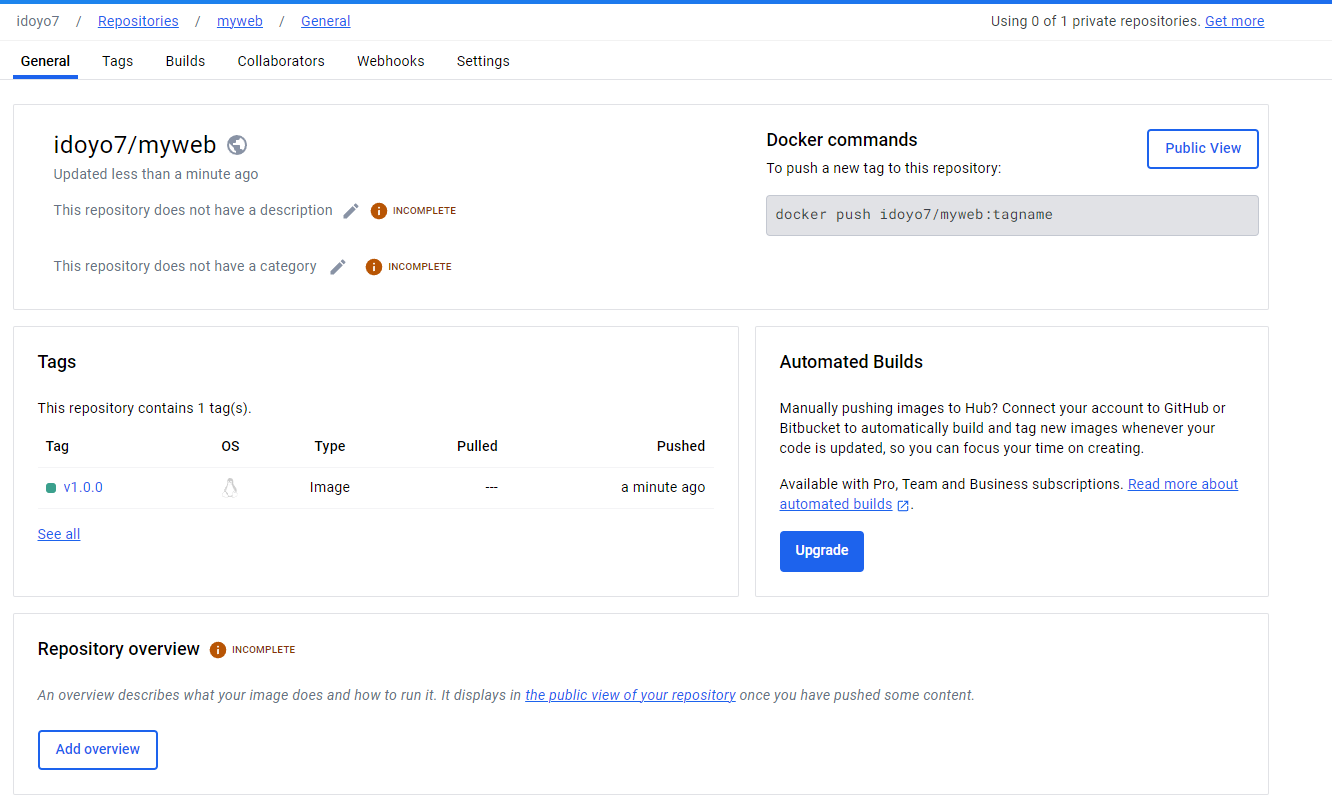Click the Type column header
The image size is (1332, 800).
pos(330,446)
